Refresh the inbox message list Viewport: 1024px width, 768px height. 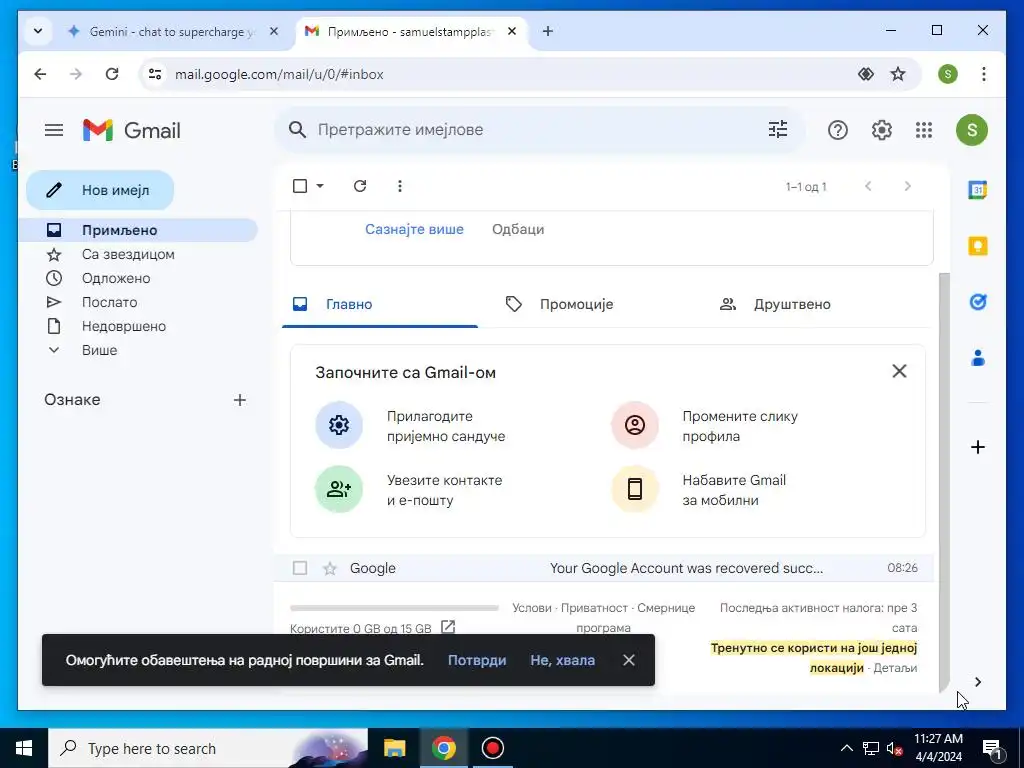pos(360,186)
